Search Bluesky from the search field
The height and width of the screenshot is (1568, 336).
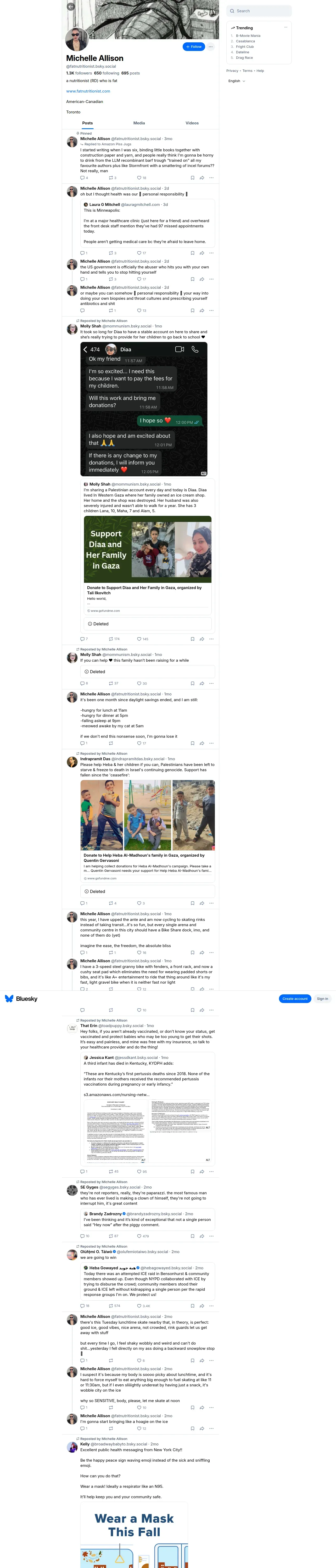[x=259, y=11]
